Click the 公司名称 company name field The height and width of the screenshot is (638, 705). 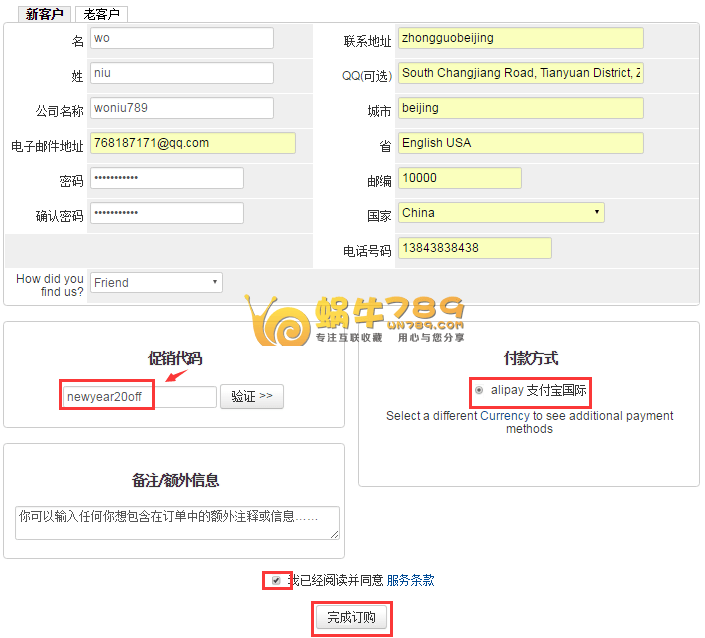pos(181,108)
